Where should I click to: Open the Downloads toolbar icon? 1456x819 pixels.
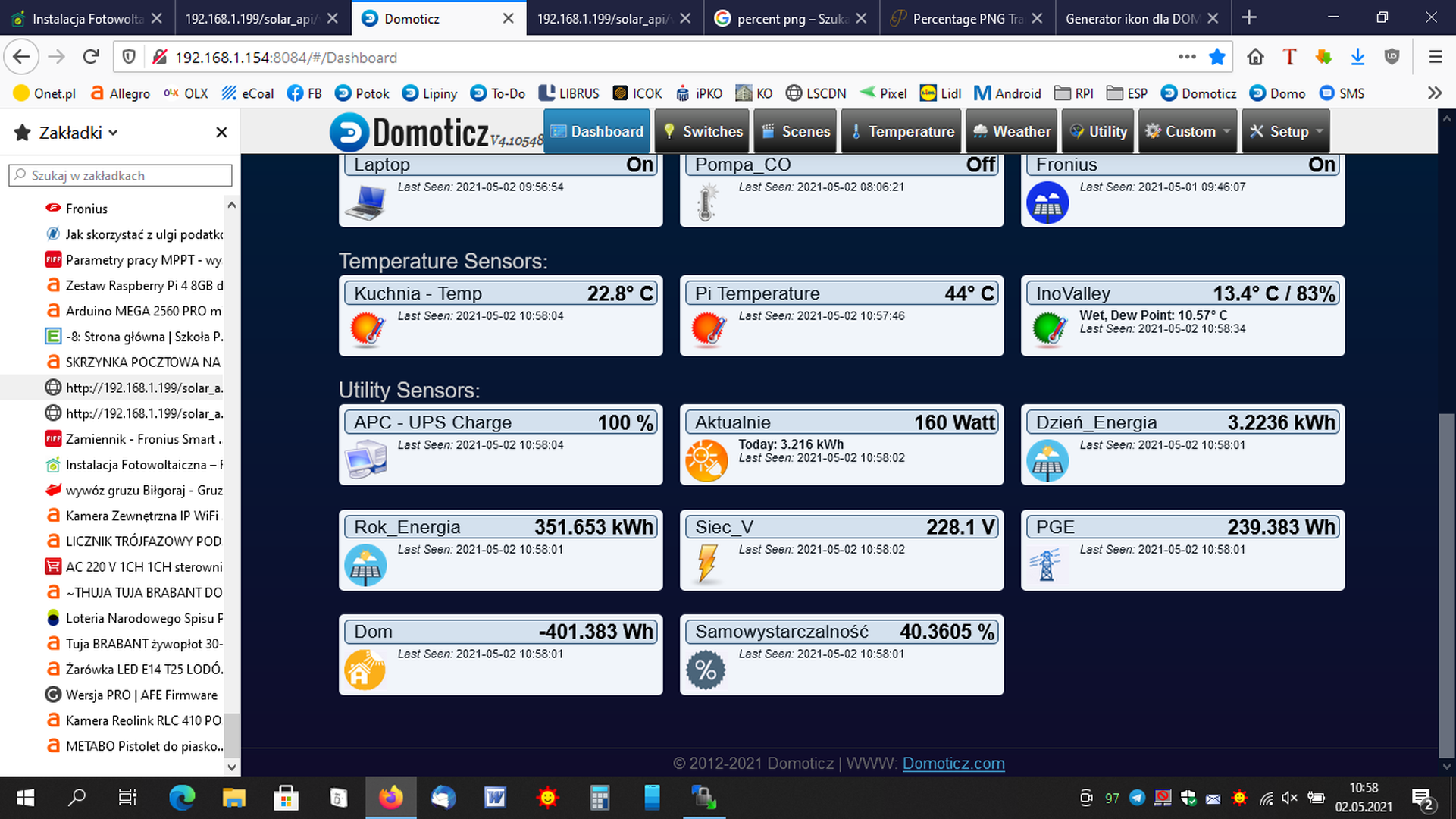click(1357, 57)
